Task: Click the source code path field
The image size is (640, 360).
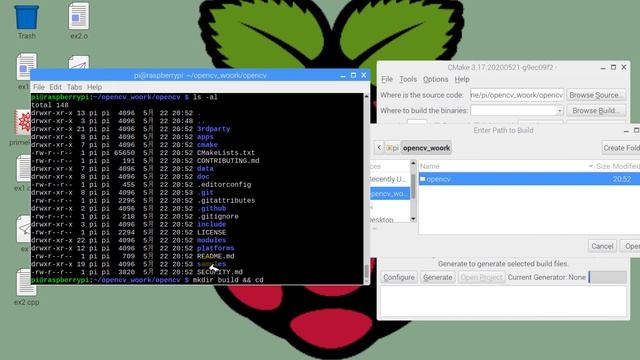Action: coord(517,95)
